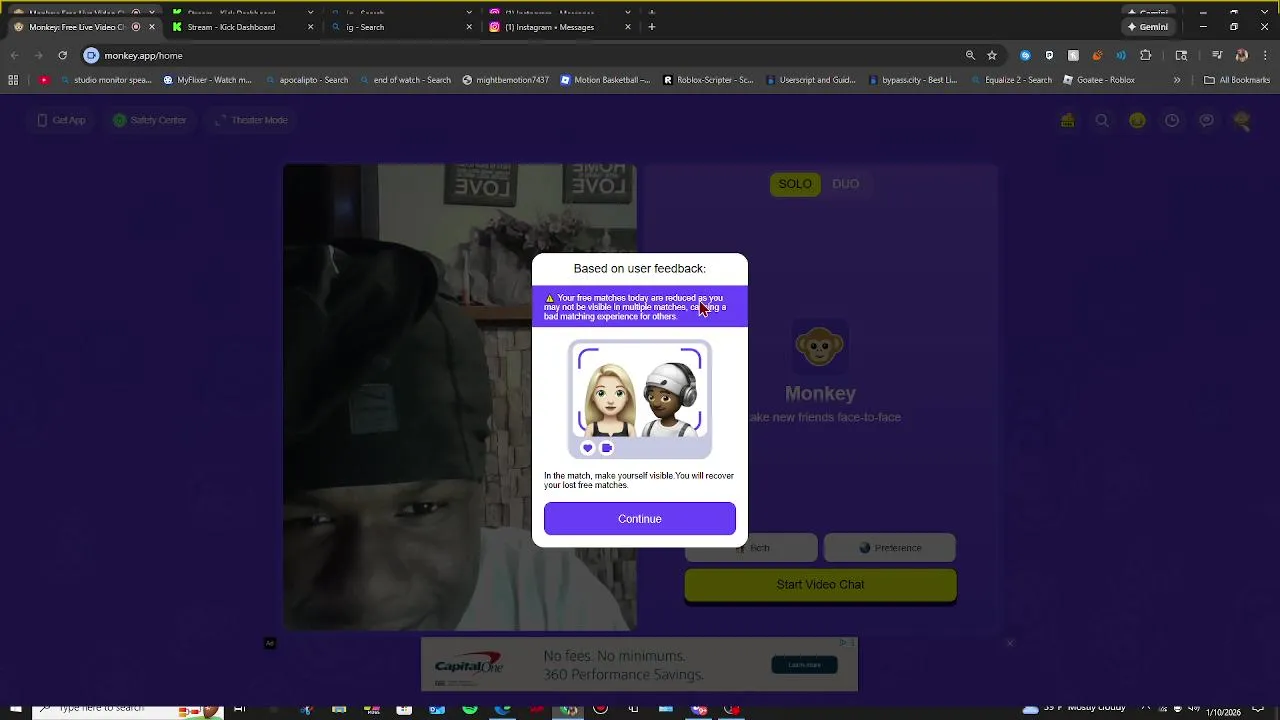Close the ig - Search tab

(469, 27)
